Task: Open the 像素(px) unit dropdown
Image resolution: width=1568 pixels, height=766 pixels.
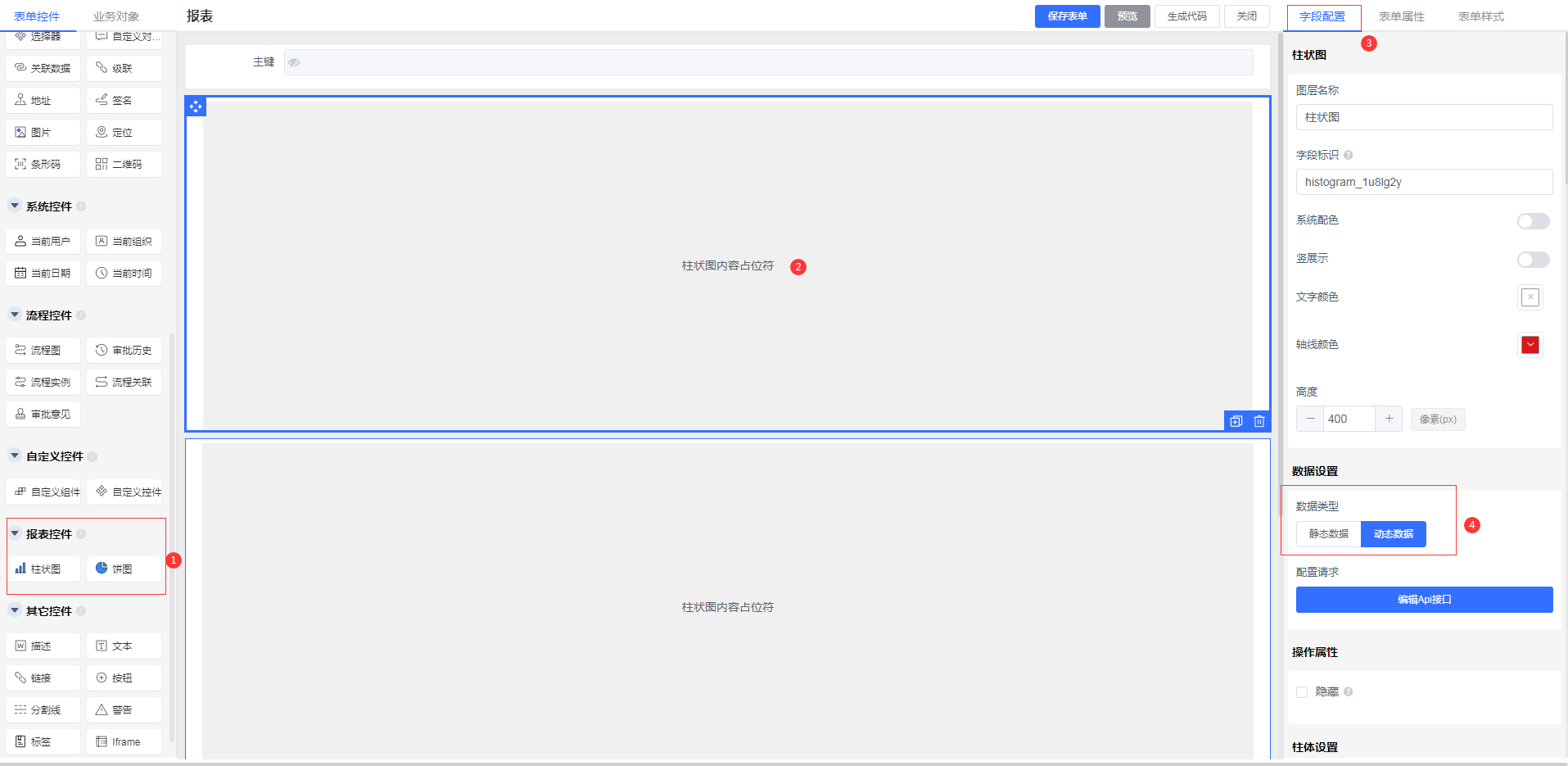Action: click(x=1438, y=419)
